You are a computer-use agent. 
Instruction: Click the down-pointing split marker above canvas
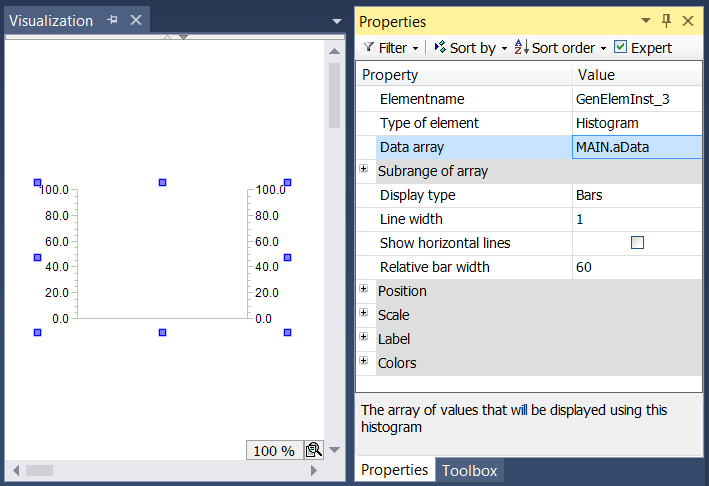pos(183,37)
